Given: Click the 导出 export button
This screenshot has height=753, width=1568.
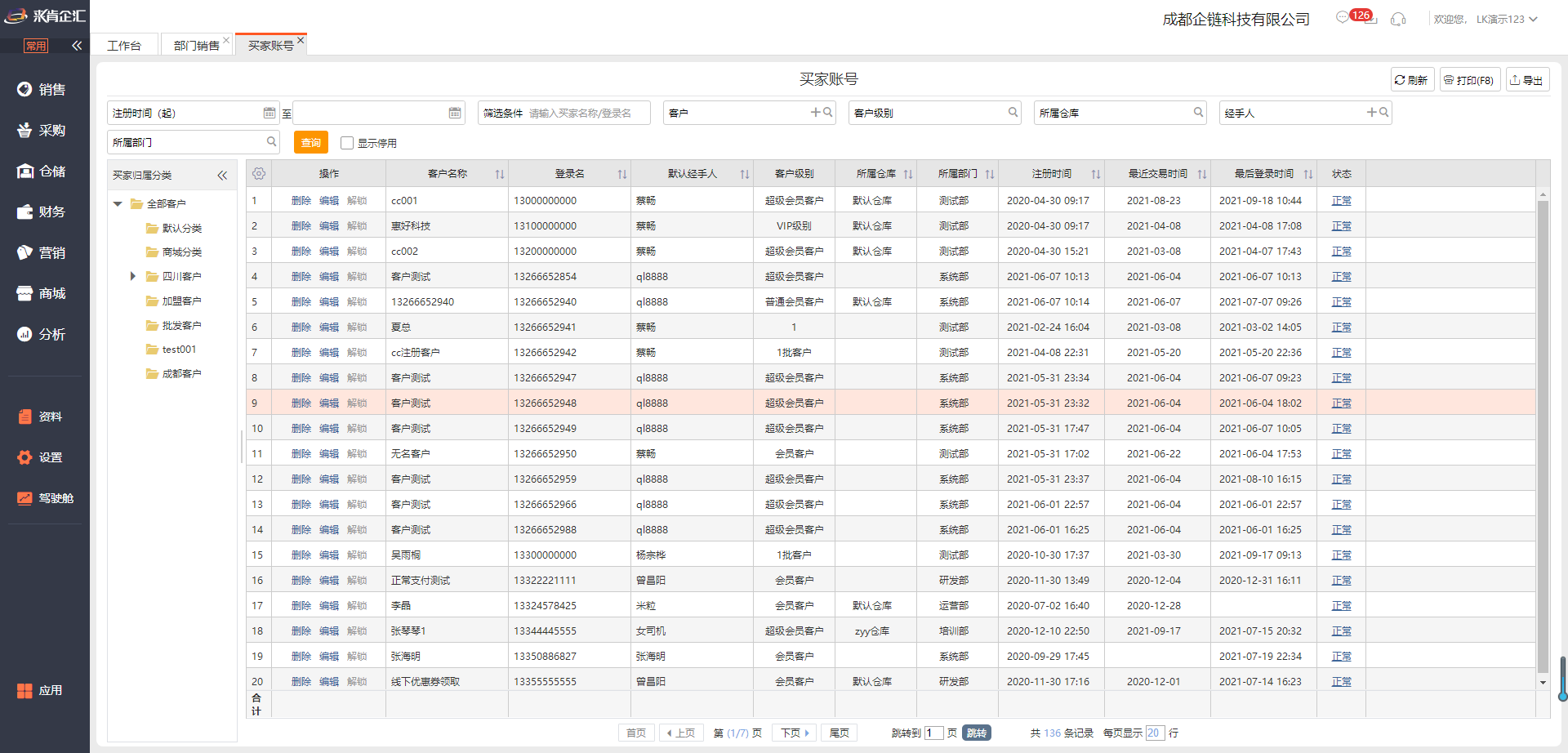Looking at the screenshot, I should point(1526,80).
